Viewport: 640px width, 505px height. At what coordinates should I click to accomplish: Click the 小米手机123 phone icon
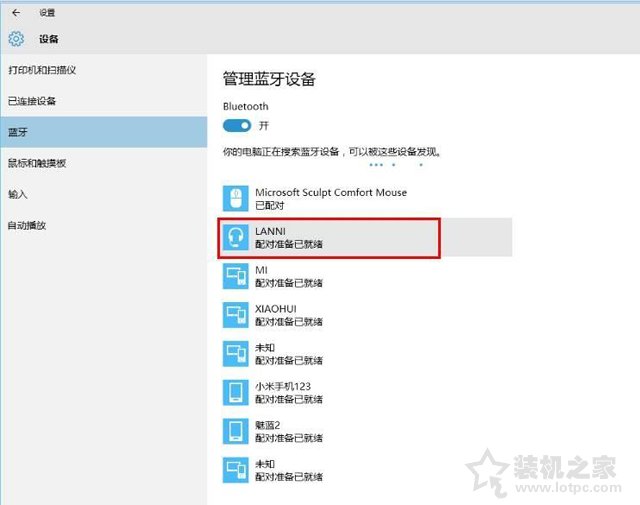point(235,393)
